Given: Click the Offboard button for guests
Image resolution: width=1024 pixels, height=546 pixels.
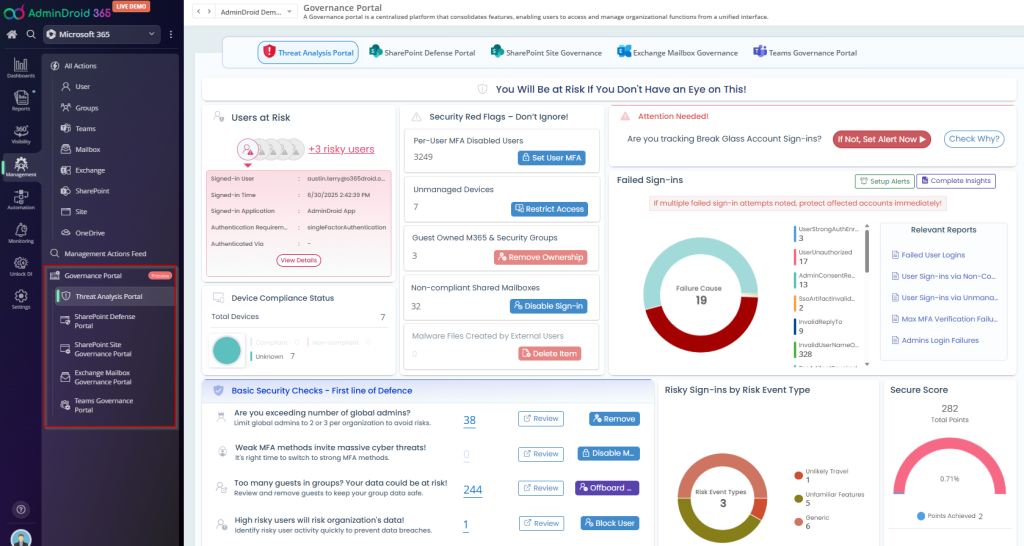Looking at the screenshot, I should 607,488.
